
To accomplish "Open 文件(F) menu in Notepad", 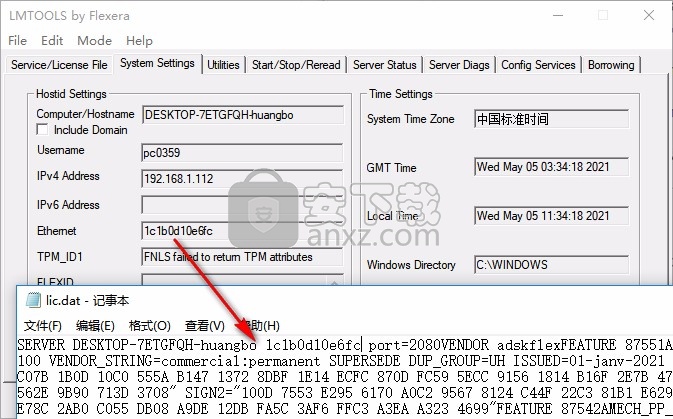I will 42,326.
